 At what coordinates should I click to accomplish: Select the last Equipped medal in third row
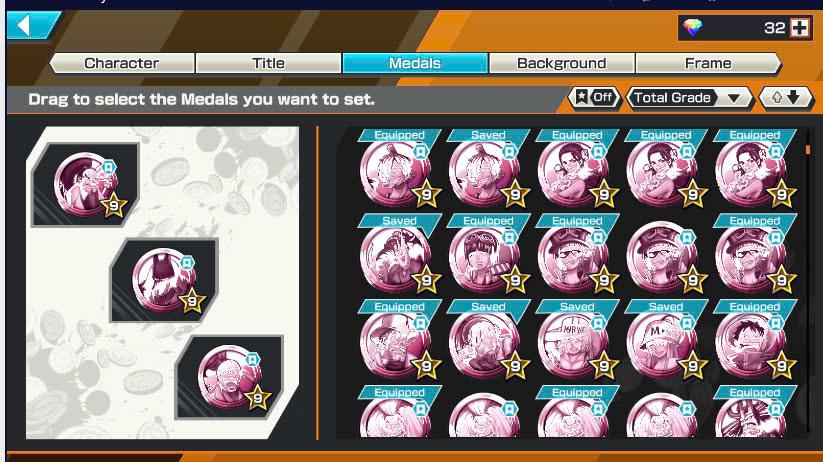[x=755, y=340]
